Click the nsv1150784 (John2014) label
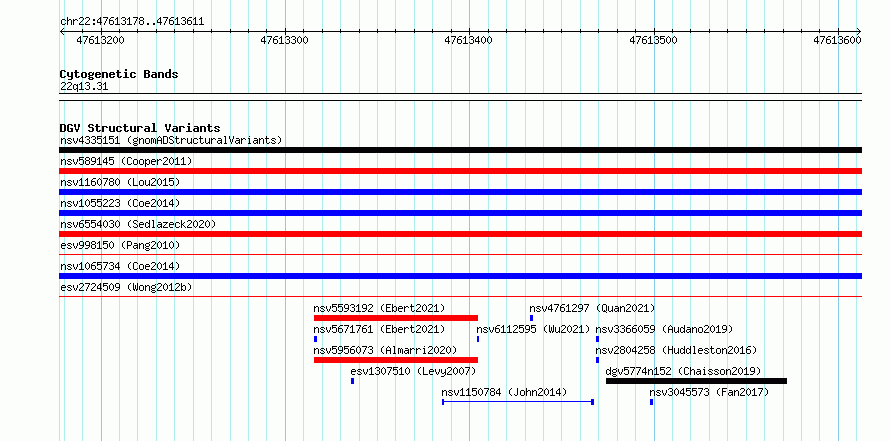 click(x=504, y=392)
